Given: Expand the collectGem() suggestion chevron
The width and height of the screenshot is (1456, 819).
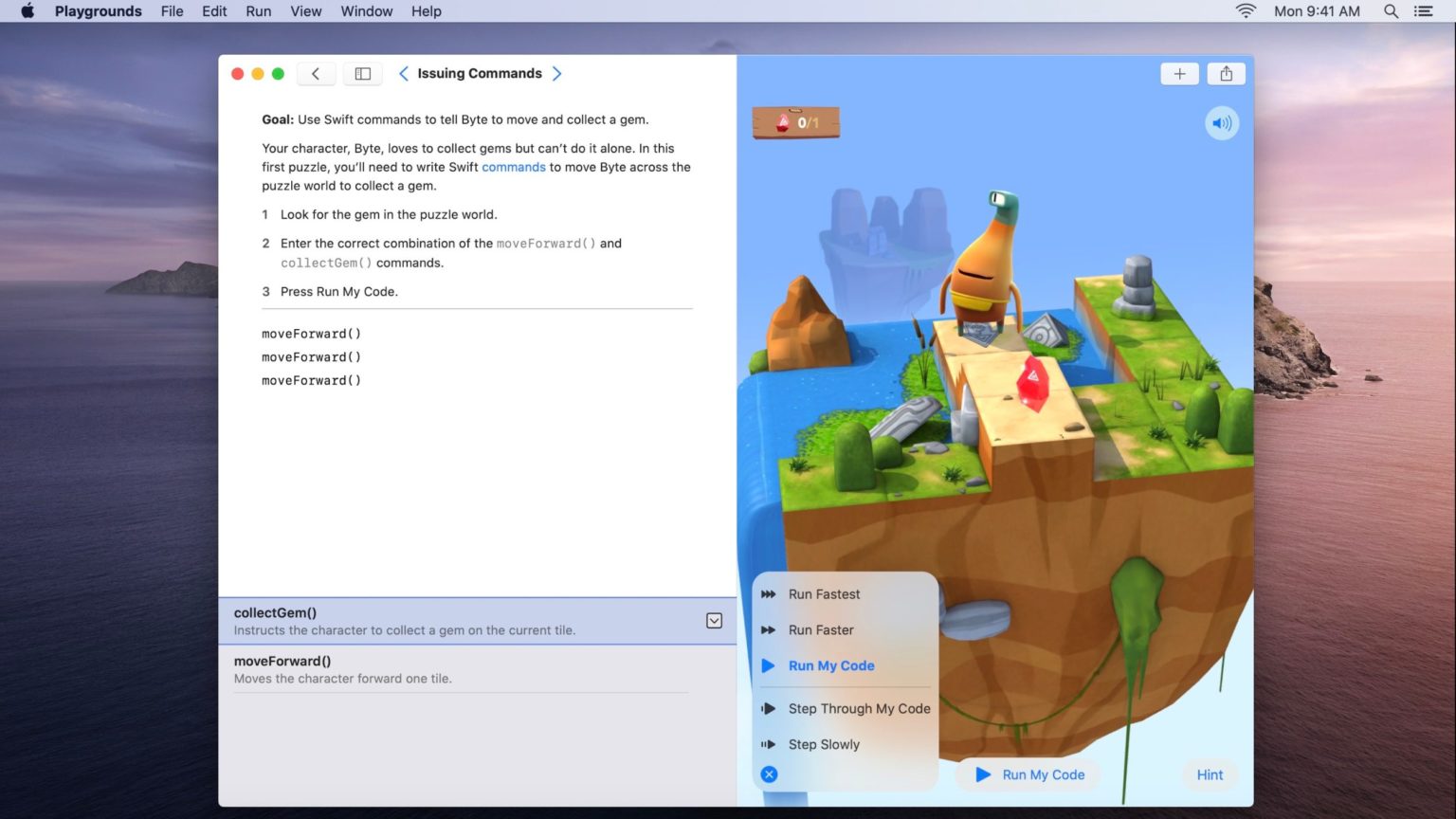Looking at the screenshot, I should pyautogui.click(x=714, y=621).
